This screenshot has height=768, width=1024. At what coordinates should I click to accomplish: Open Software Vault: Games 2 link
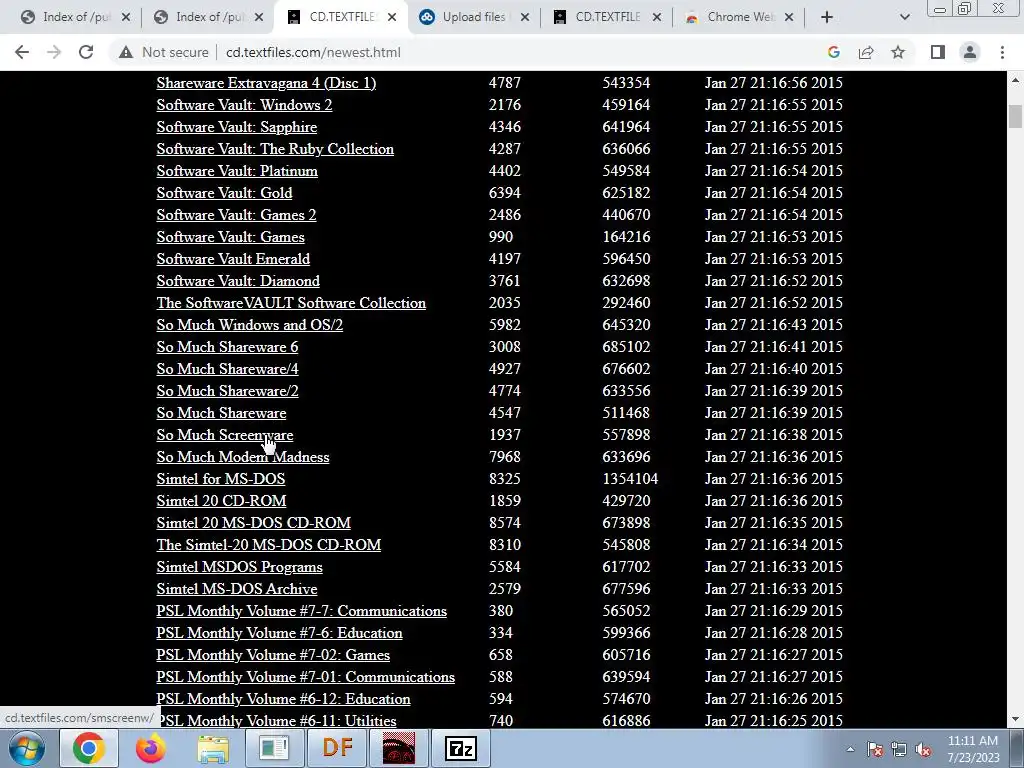pos(236,215)
